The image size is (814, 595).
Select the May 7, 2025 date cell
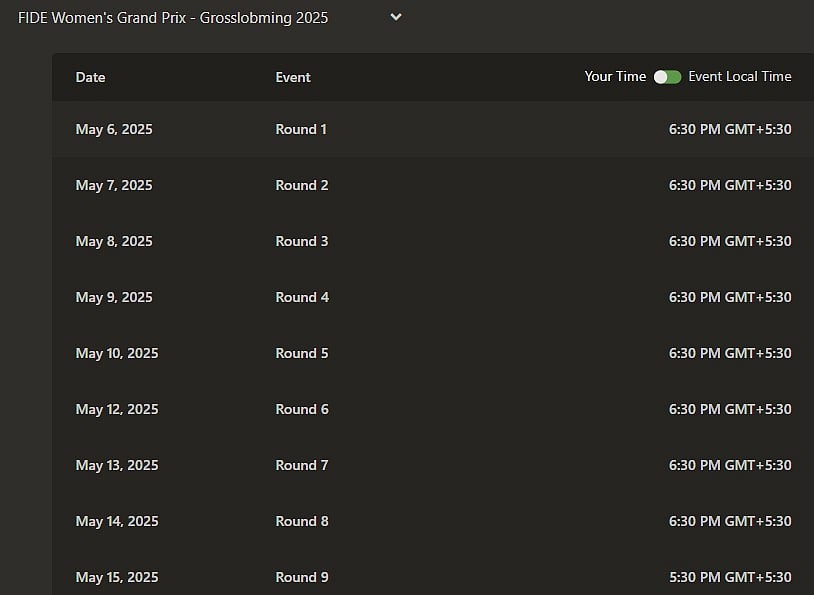coord(114,185)
